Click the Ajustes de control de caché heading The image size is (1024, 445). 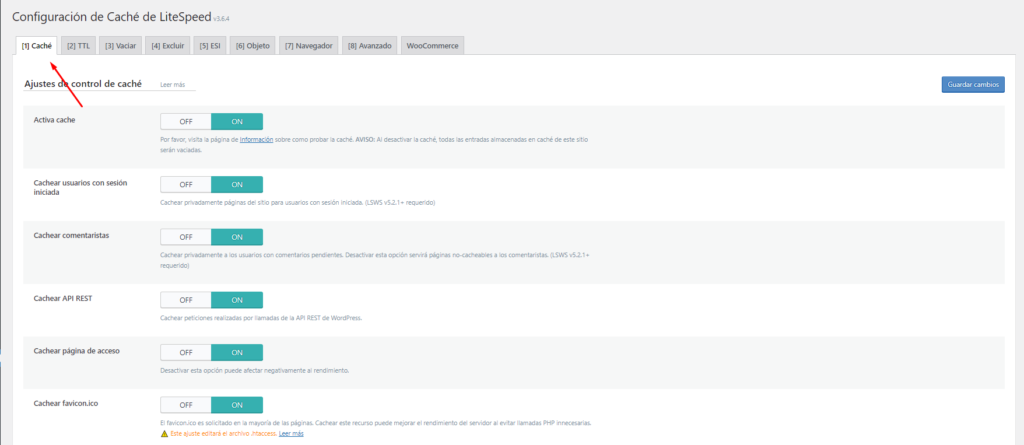point(83,84)
